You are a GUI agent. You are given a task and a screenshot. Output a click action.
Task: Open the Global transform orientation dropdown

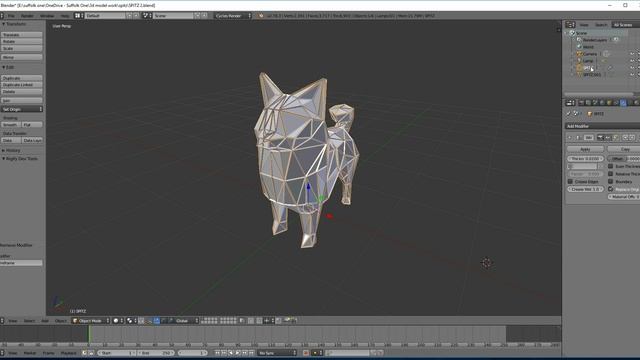point(187,321)
